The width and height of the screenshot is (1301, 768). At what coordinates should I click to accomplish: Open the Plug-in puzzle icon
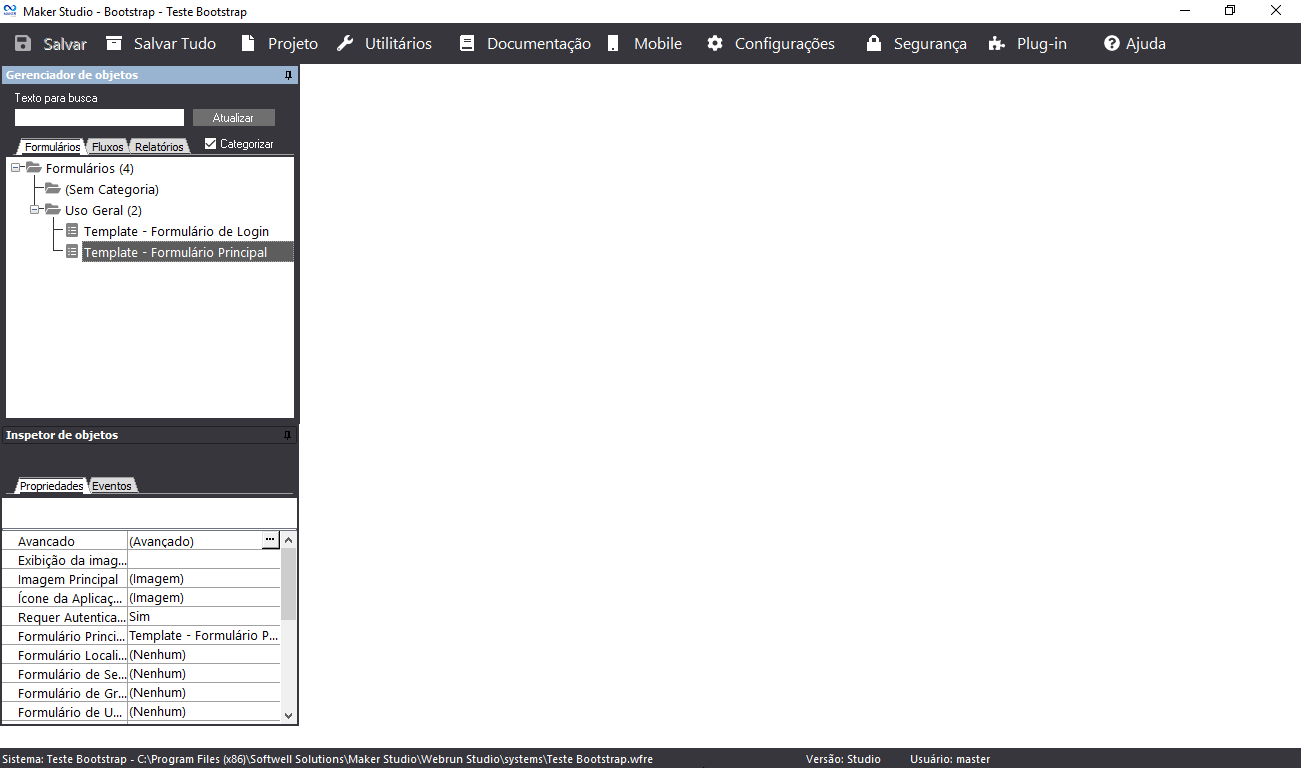[997, 44]
